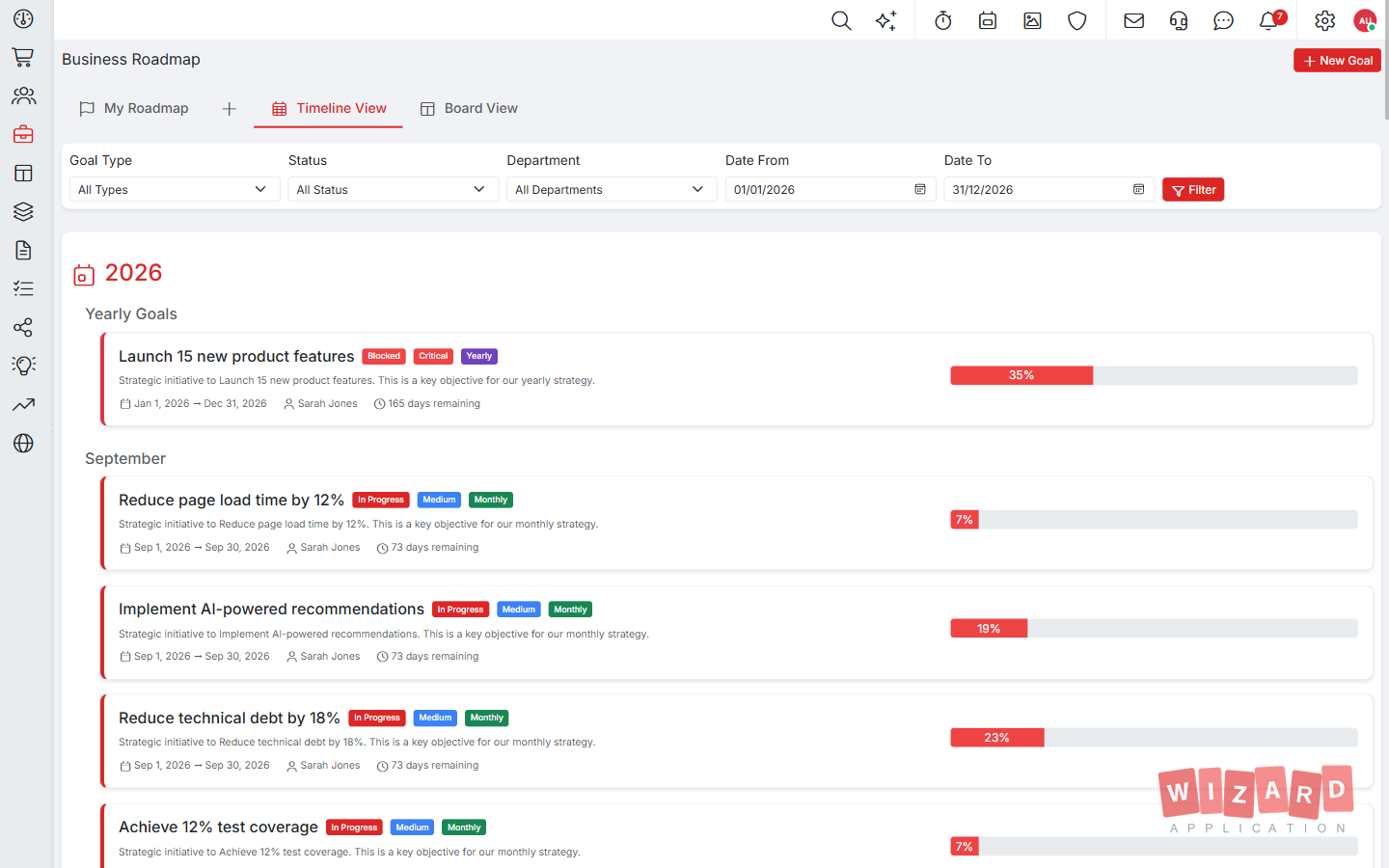Click the Business Roadmap page title
Viewport: 1389px width, 868px height.
coord(131,59)
